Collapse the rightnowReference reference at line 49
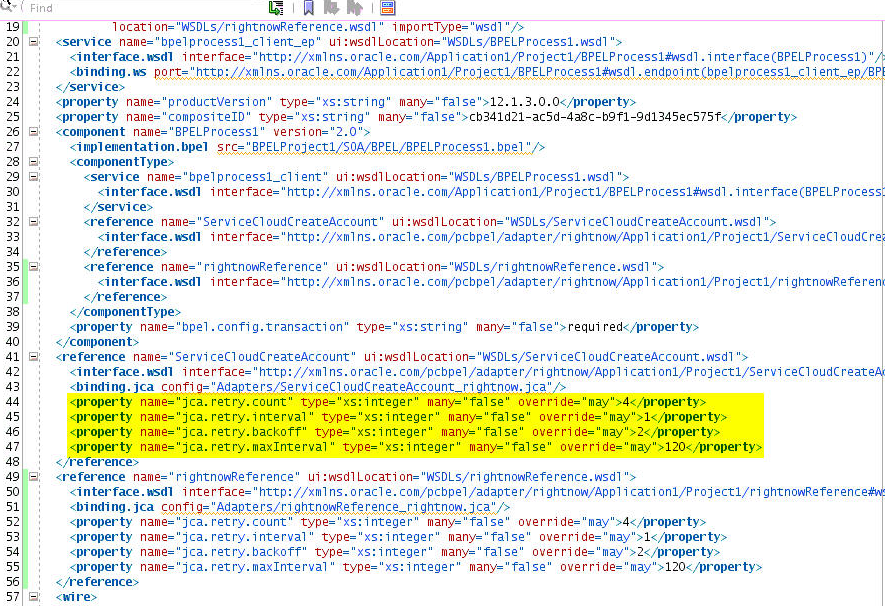 [x=33, y=476]
